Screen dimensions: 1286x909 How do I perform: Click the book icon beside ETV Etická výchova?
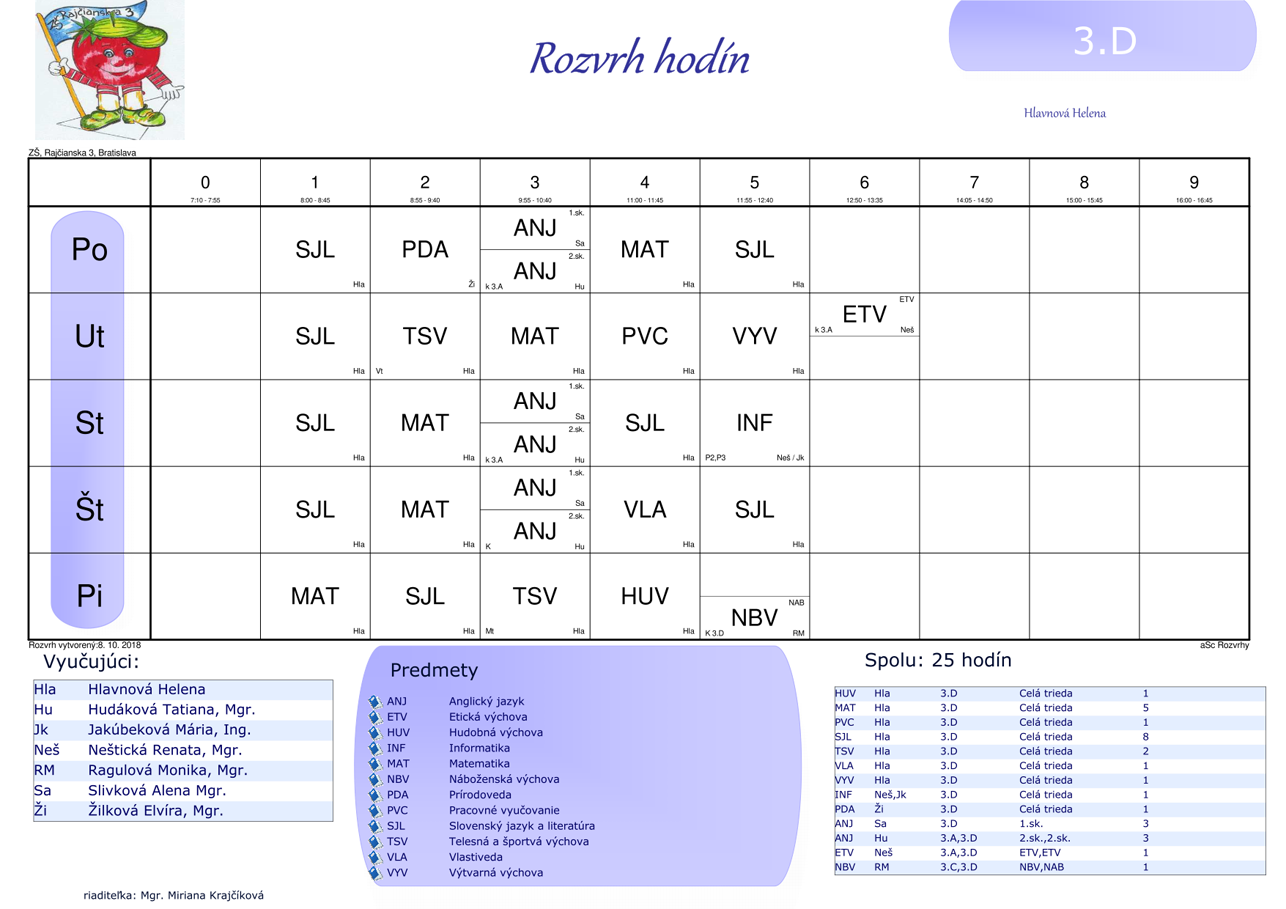coord(376,717)
